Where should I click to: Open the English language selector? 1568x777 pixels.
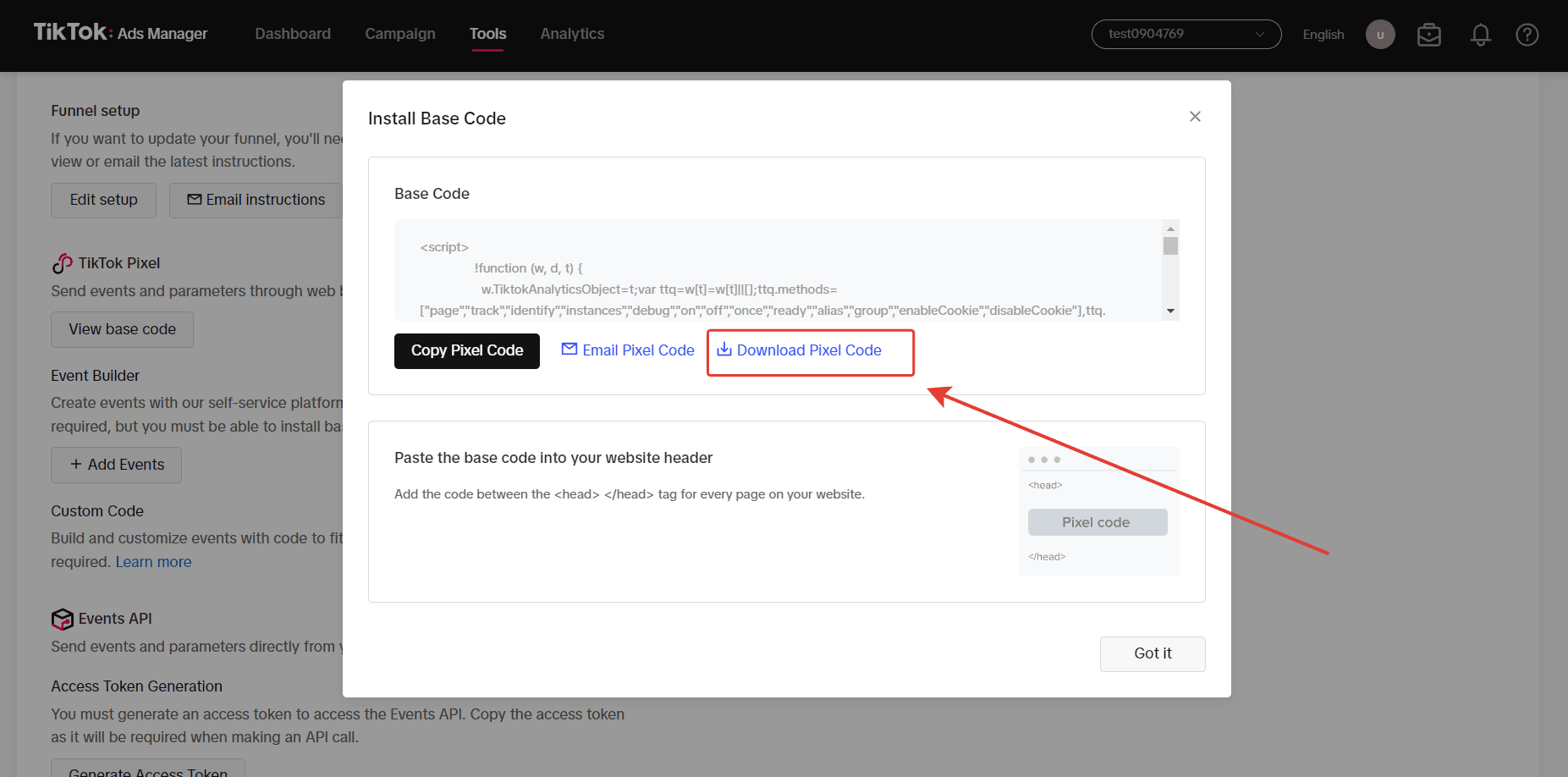coord(1323,35)
